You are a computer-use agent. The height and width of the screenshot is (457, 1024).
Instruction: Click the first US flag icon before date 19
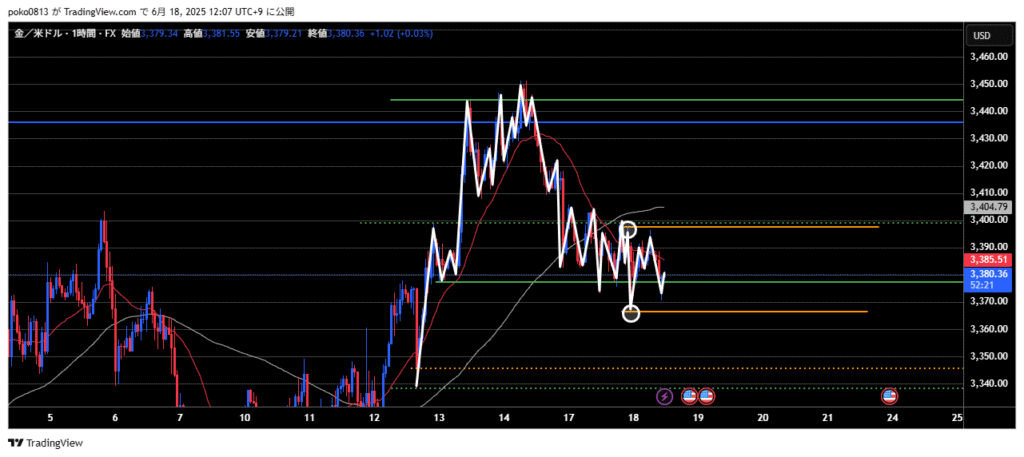pyautogui.click(x=689, y=397)
